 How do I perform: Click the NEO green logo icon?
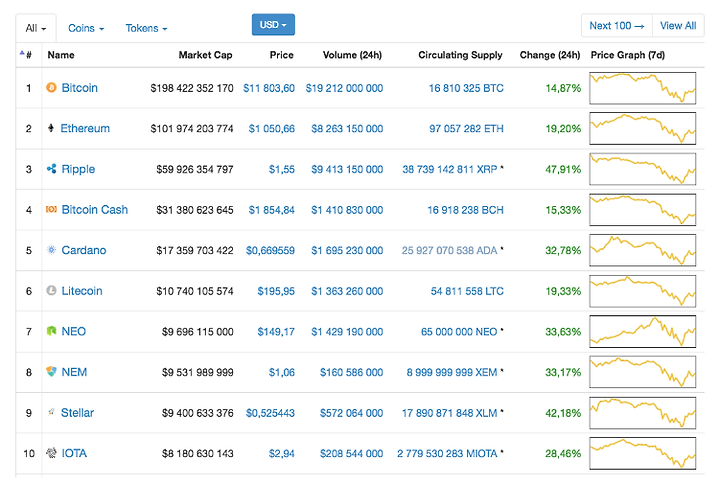click(51, 331)
